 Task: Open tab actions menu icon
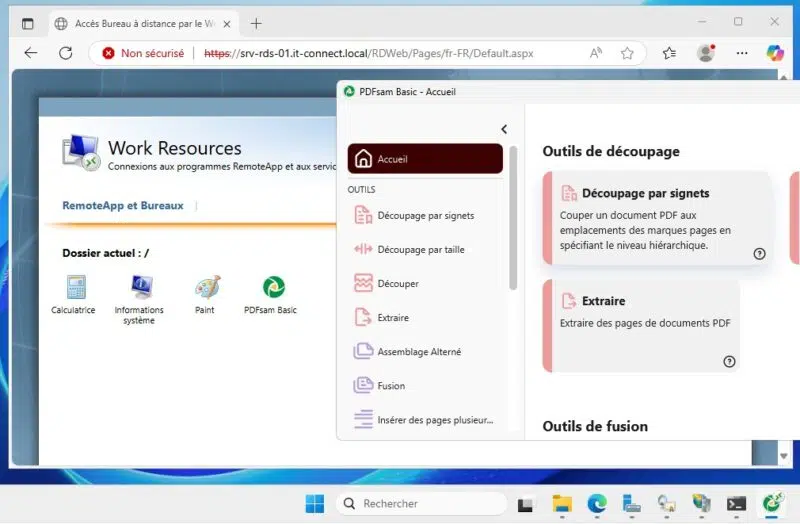click(x=28, y=23)
